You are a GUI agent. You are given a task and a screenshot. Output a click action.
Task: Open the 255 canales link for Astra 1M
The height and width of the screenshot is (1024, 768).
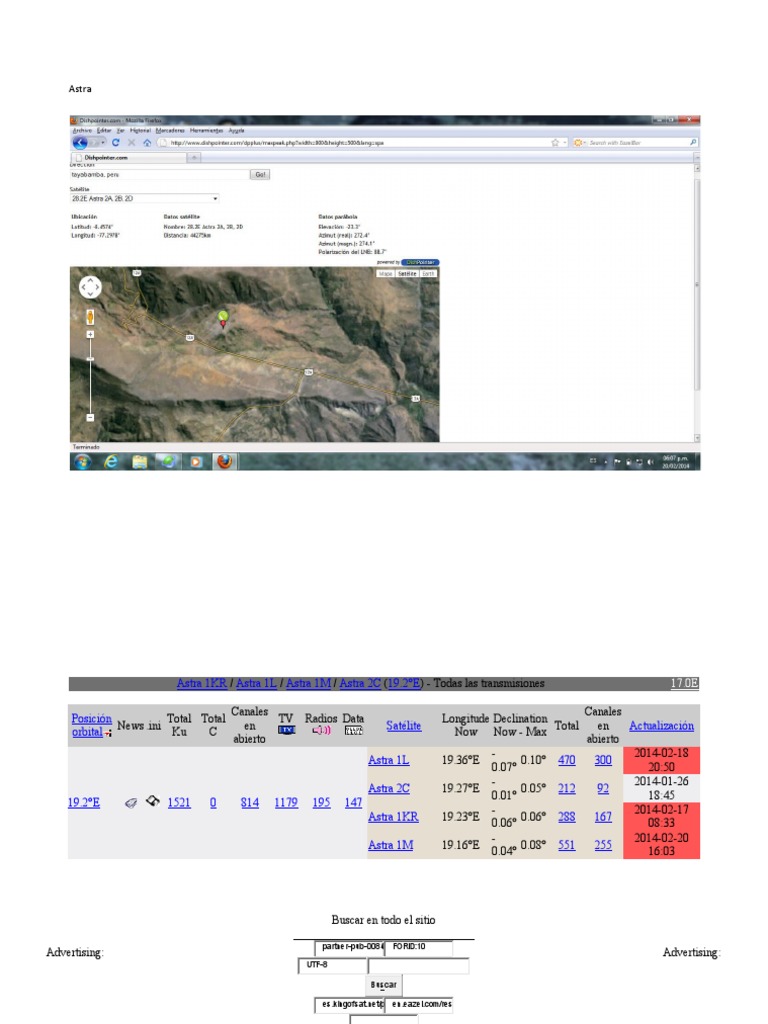pos(603,845)
